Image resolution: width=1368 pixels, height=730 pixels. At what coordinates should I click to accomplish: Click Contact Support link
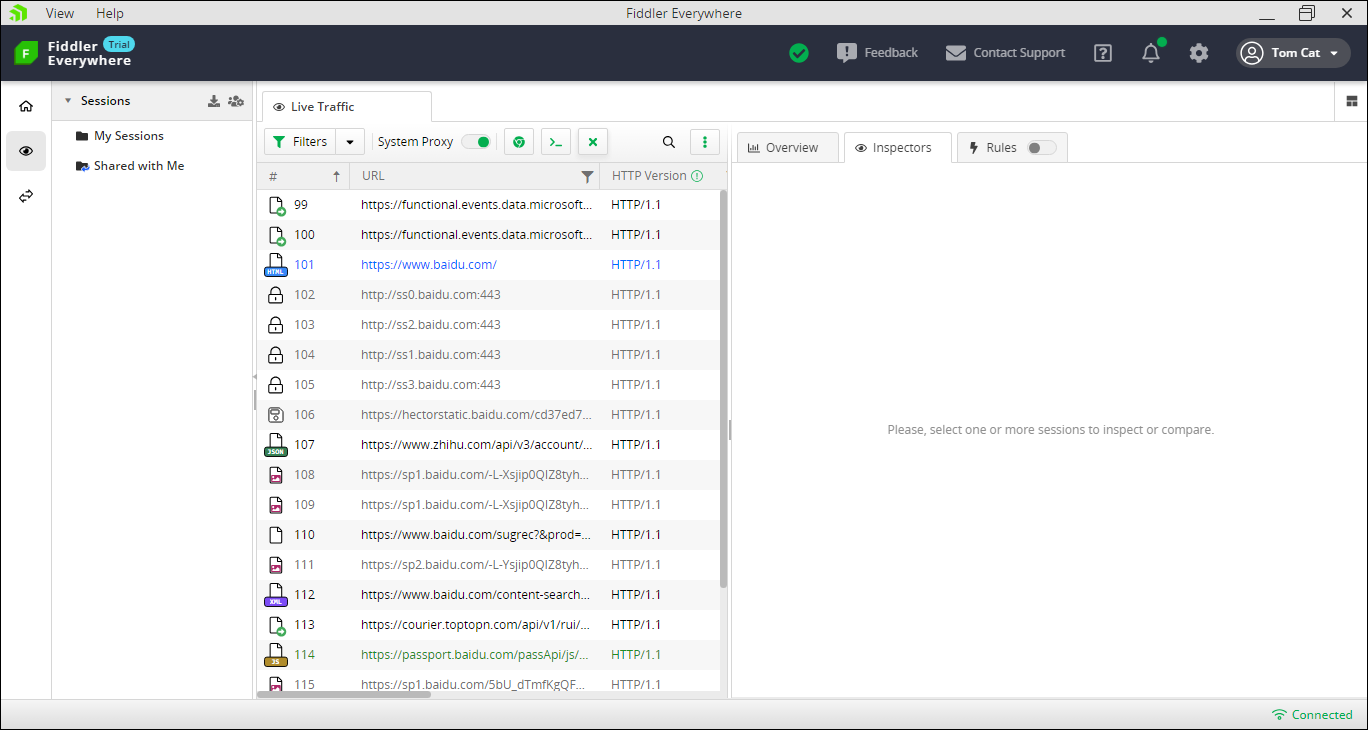tap(1005, 53)
